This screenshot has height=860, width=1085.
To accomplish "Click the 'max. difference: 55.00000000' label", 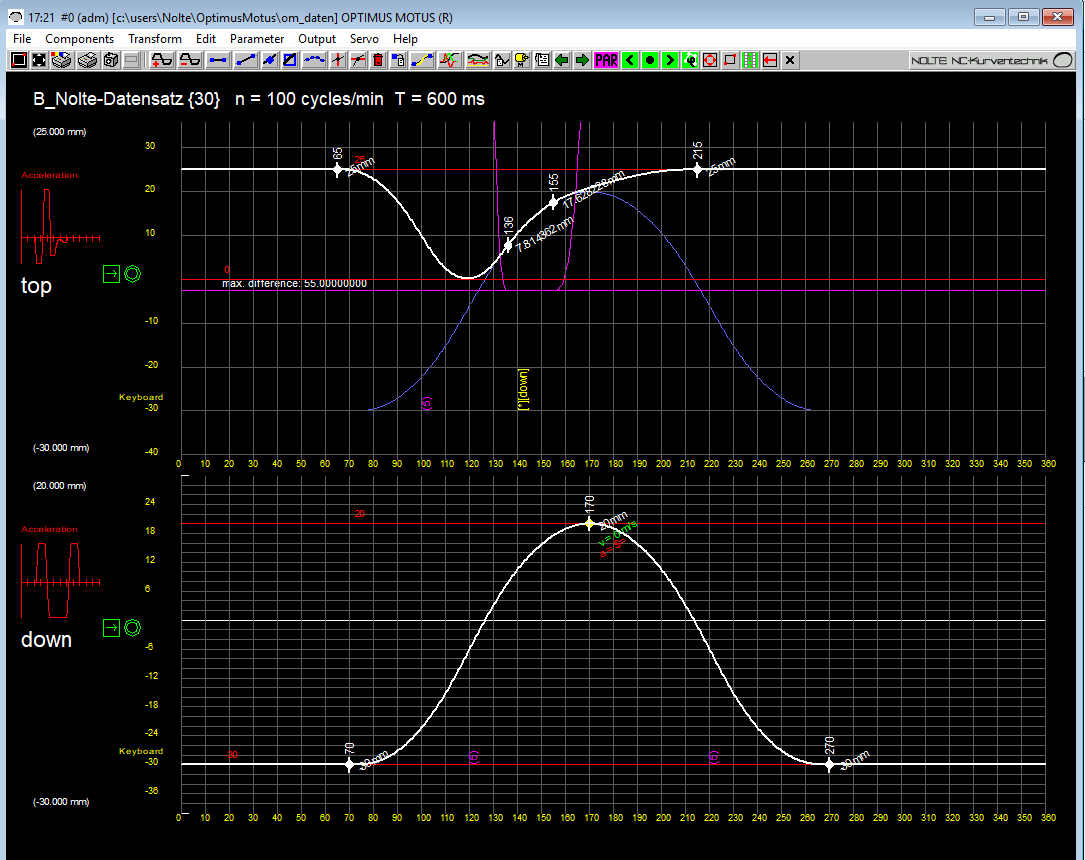I will pos(295,283).
